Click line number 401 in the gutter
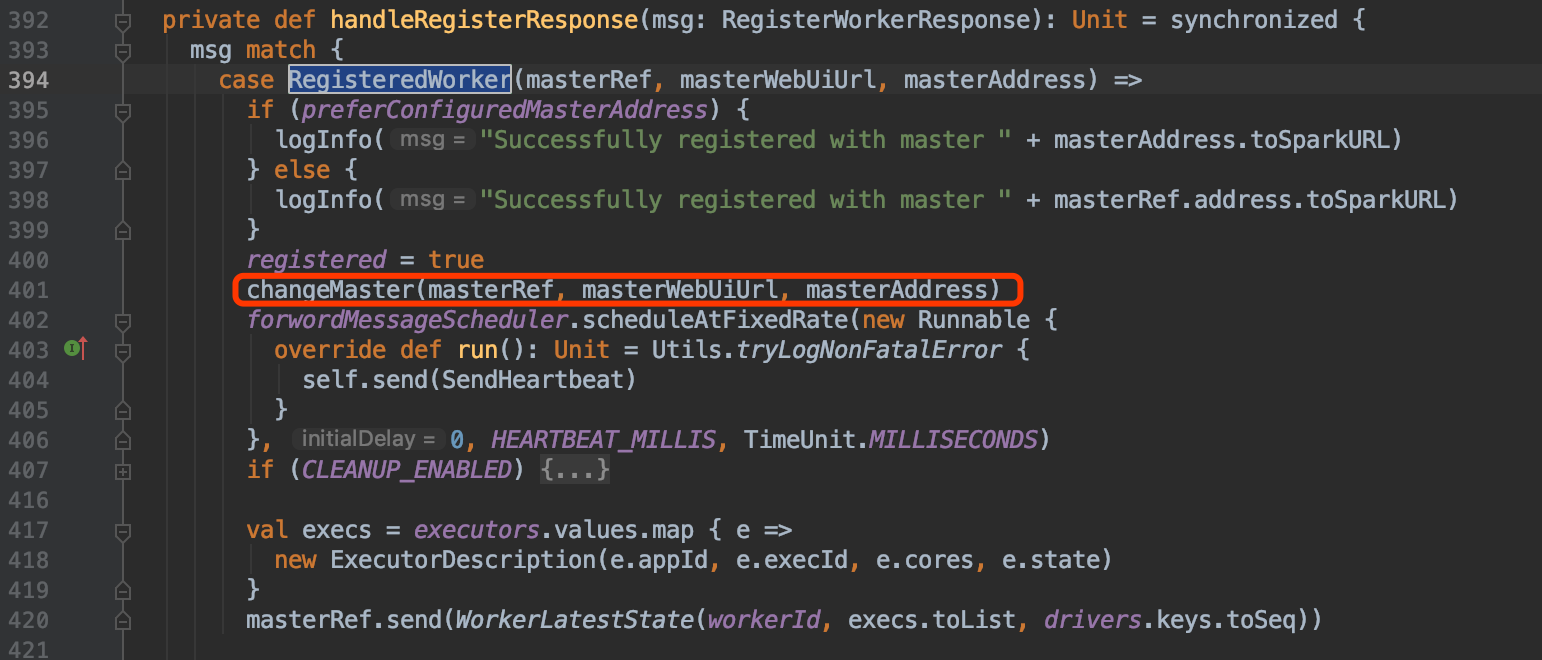This screenshot has width=1542, height=660. (28, 290)
